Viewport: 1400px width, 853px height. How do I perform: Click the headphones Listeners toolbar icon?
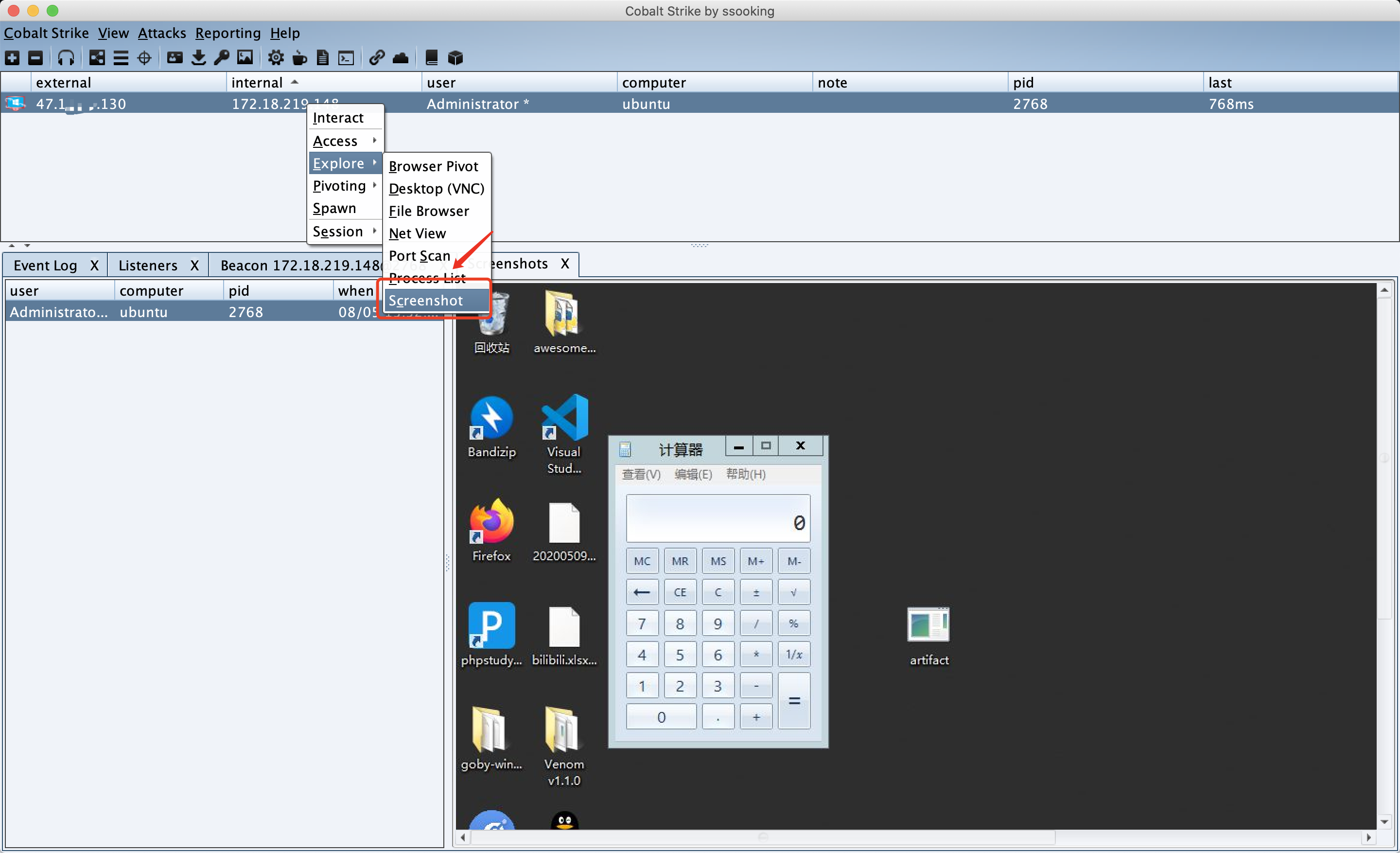point(66,57)
